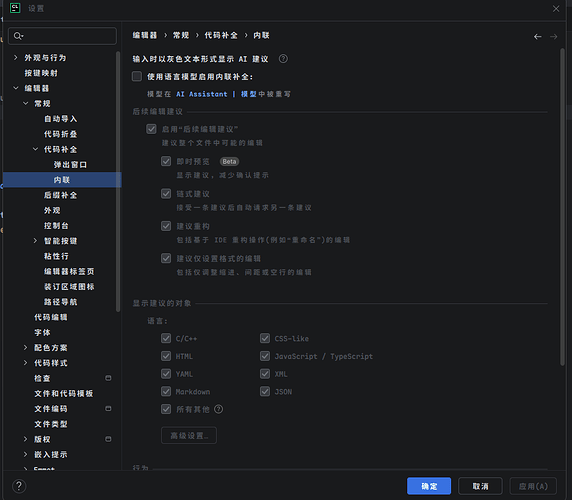
Task: Toggle the 即时预览 checkbox
Action: pos(166,161)
